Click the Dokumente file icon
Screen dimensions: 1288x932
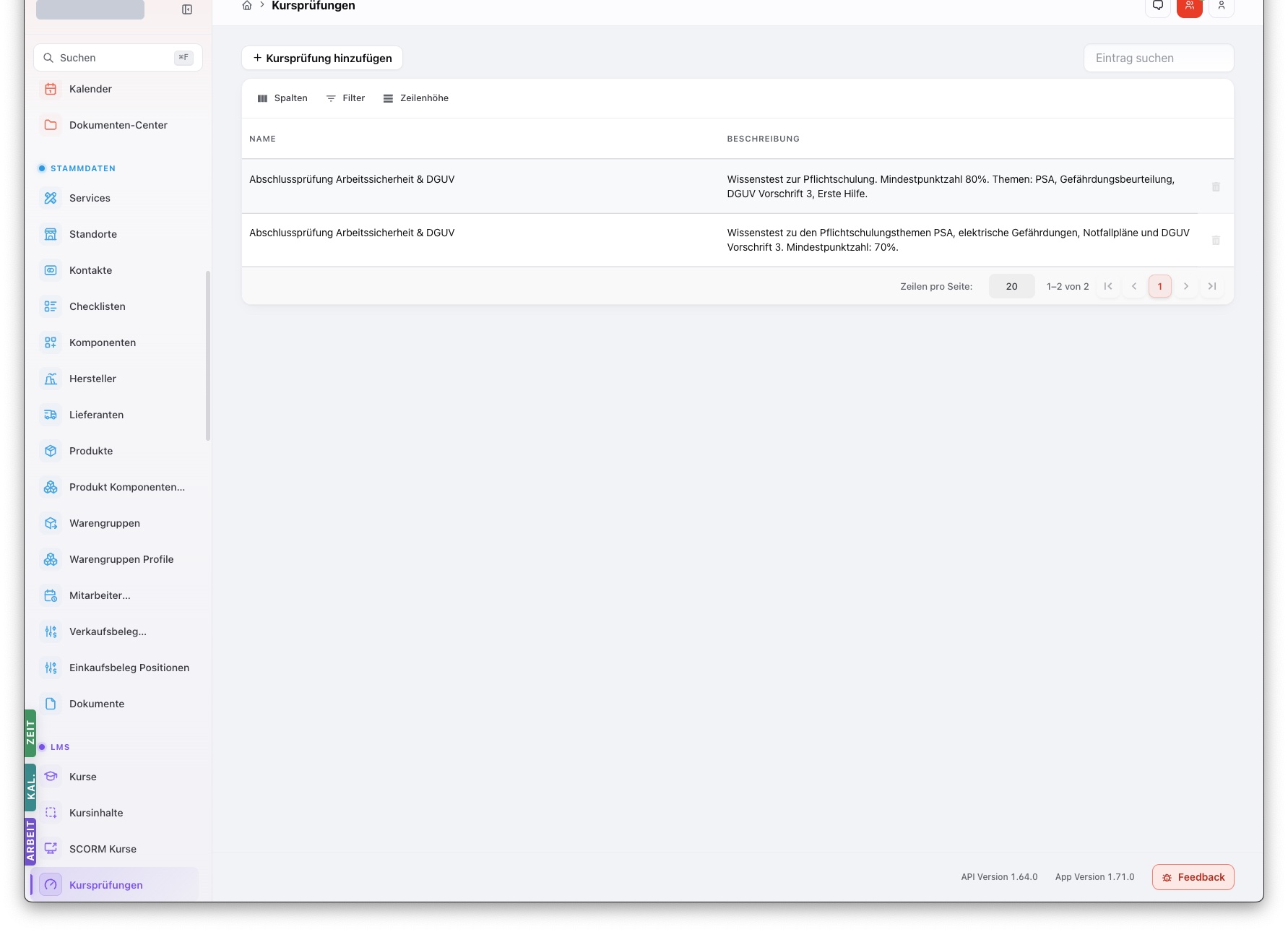pos(51,704)
